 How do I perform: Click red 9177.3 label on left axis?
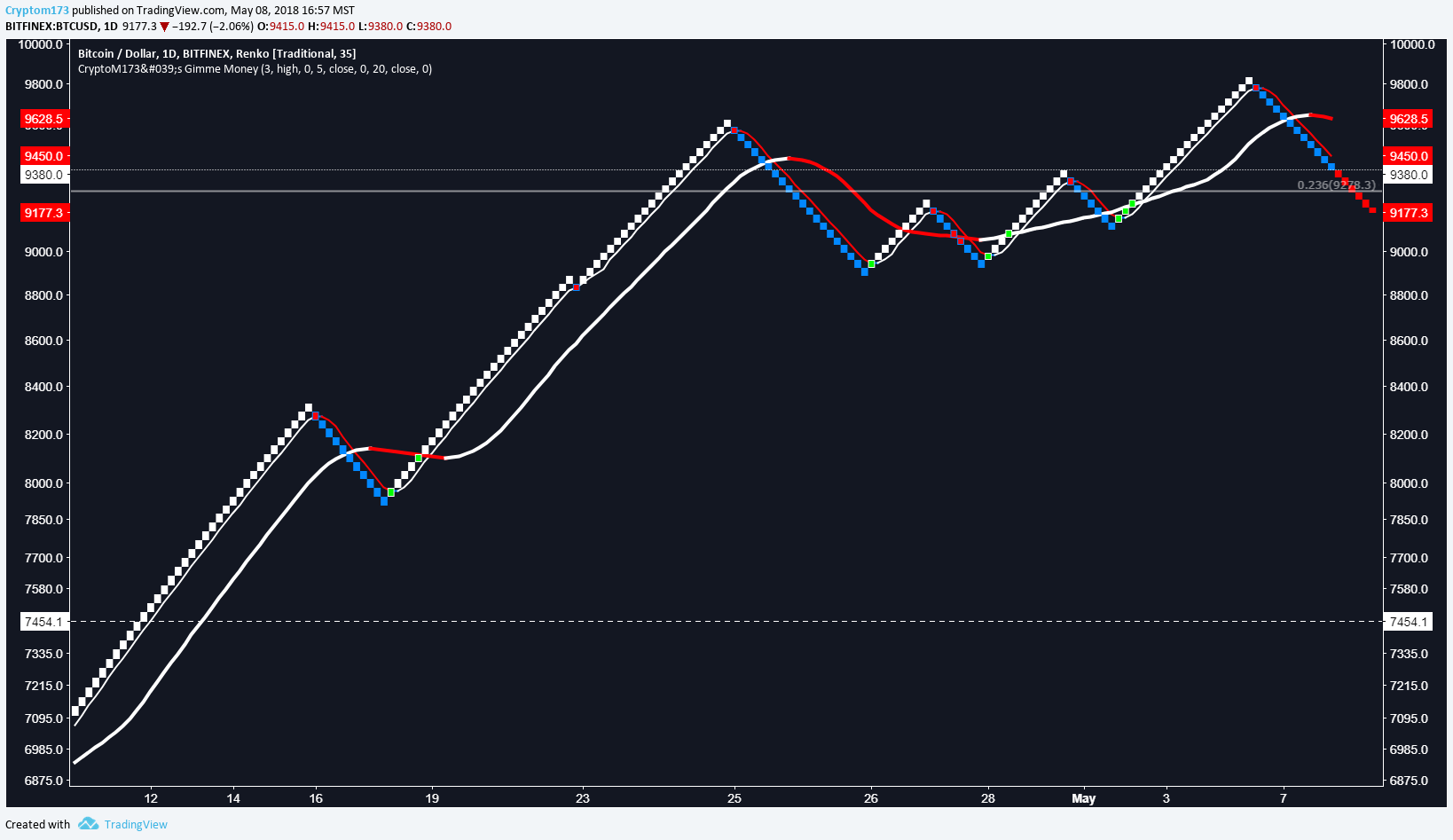[x=44, y=213]
